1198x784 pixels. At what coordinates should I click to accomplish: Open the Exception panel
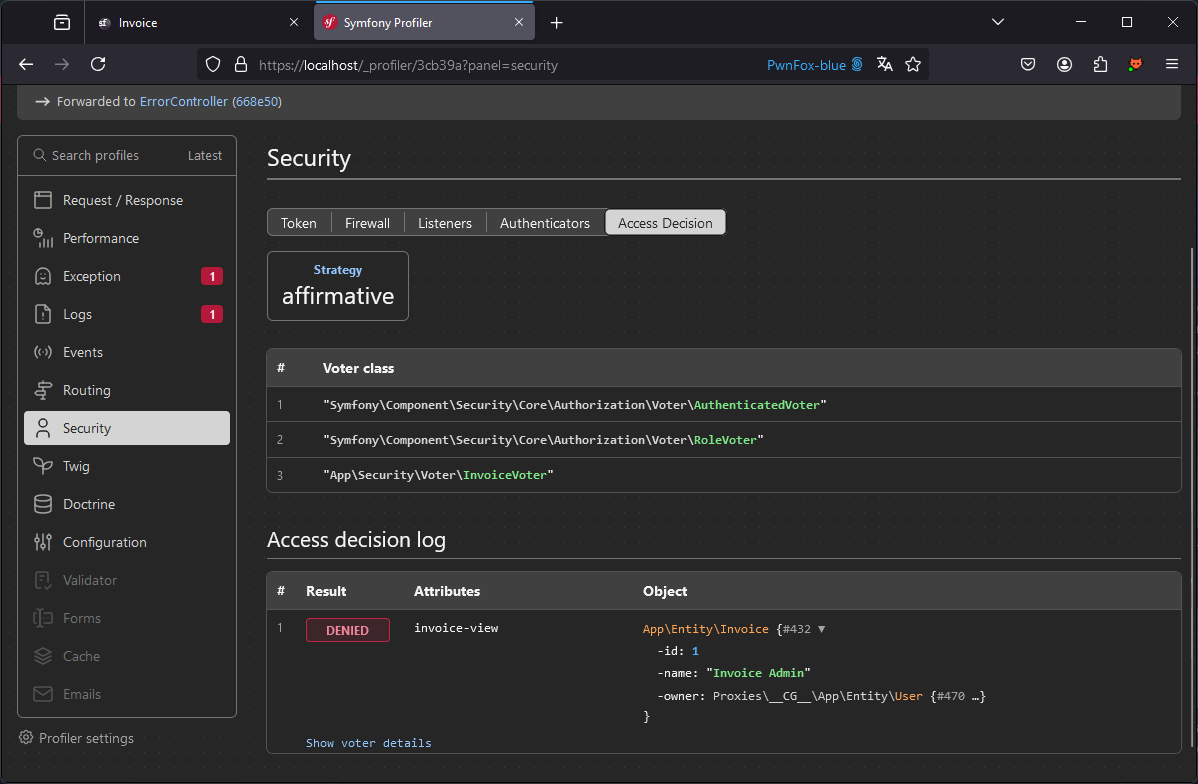pyautogui.click(x=91, y=276)
